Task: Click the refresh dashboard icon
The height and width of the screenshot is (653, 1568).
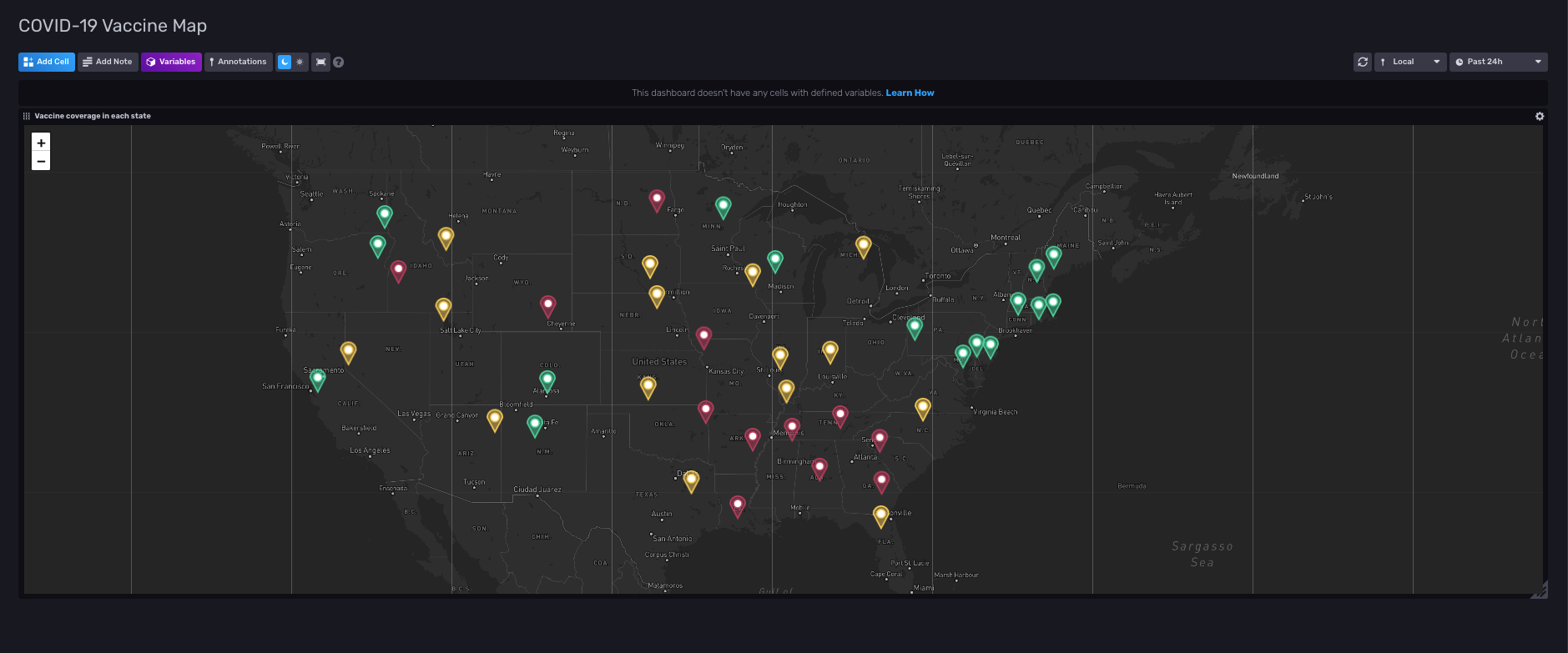Action: tap(1362, 62)
